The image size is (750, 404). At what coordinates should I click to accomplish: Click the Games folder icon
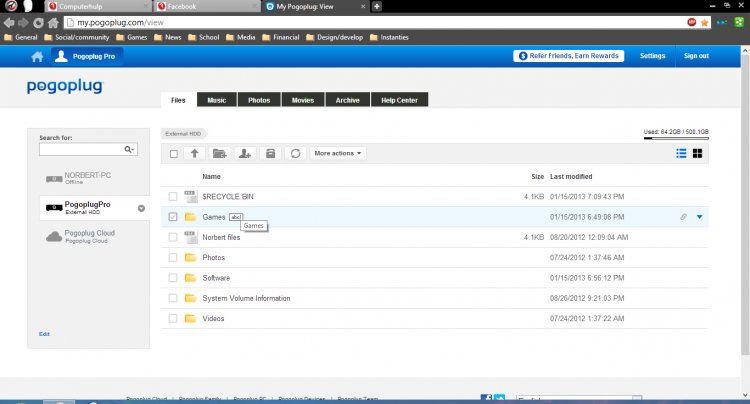point(190,217)
